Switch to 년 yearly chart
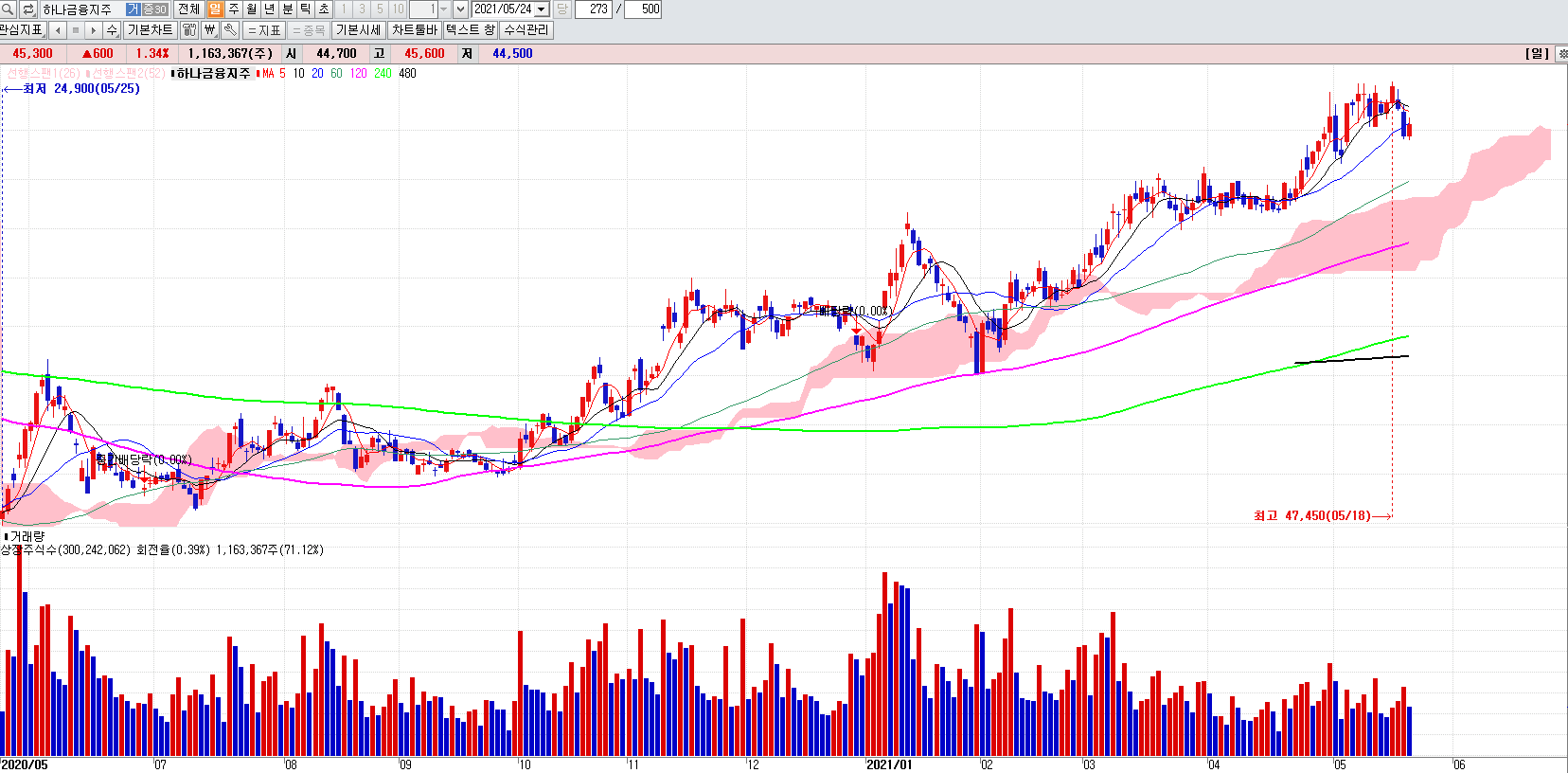1568x773 pixels. (270, 9)
